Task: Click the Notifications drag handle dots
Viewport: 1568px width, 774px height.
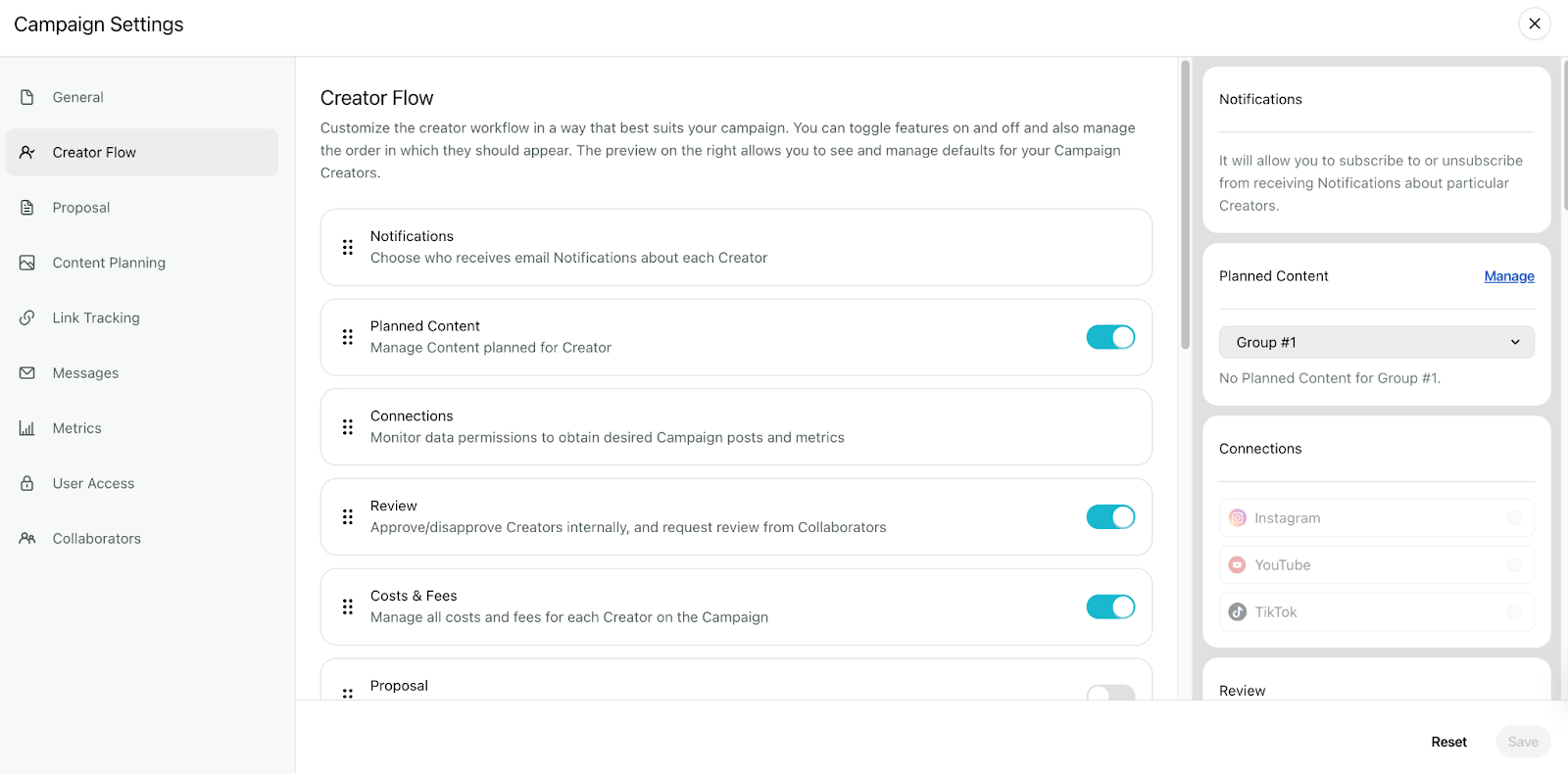Action: (348, 247)
